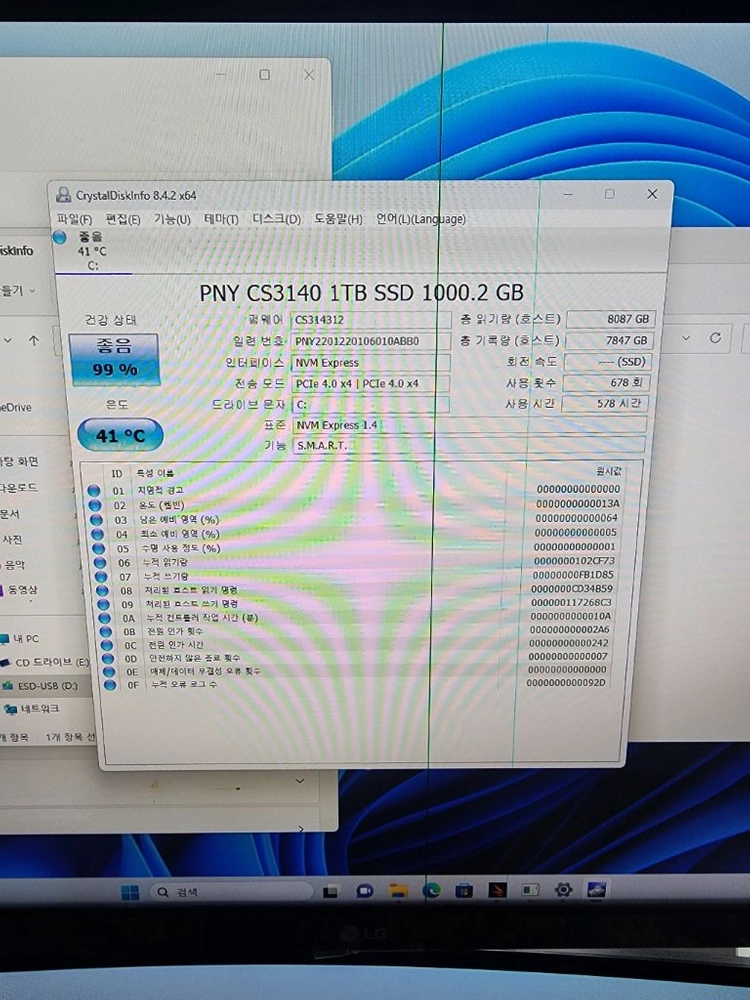The height and width of the screenshot is (1000, 750).
Task: Select 네트워크 in Explorer sidebar
Action: pyautogui.click(x=32, y=709)
